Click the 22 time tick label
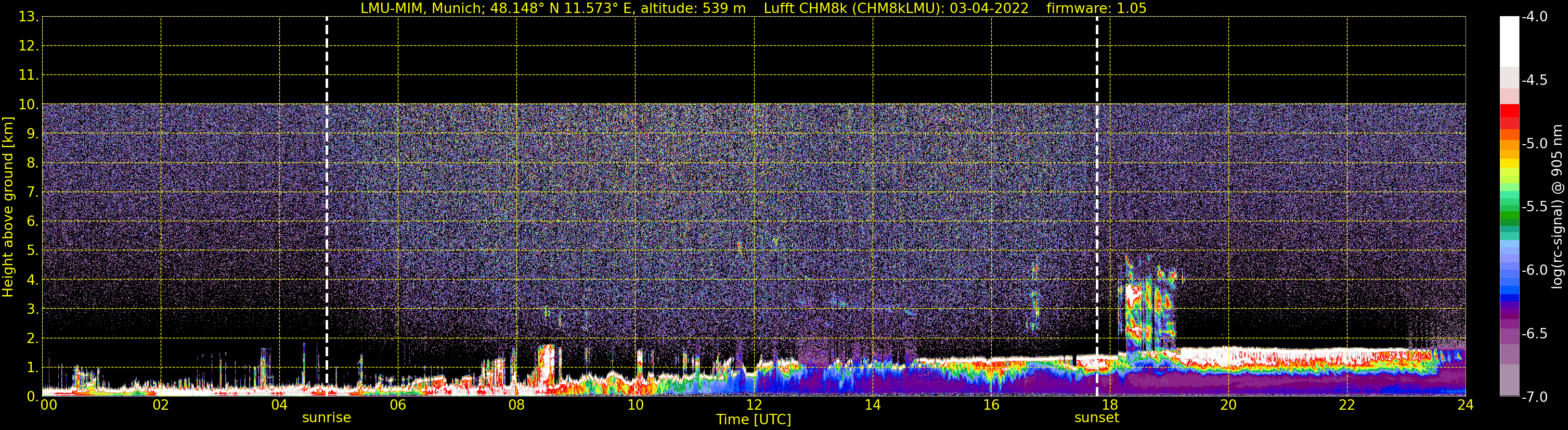Image resolution: width=1568 pixels, height=430 pixels. click(1347, 405)
